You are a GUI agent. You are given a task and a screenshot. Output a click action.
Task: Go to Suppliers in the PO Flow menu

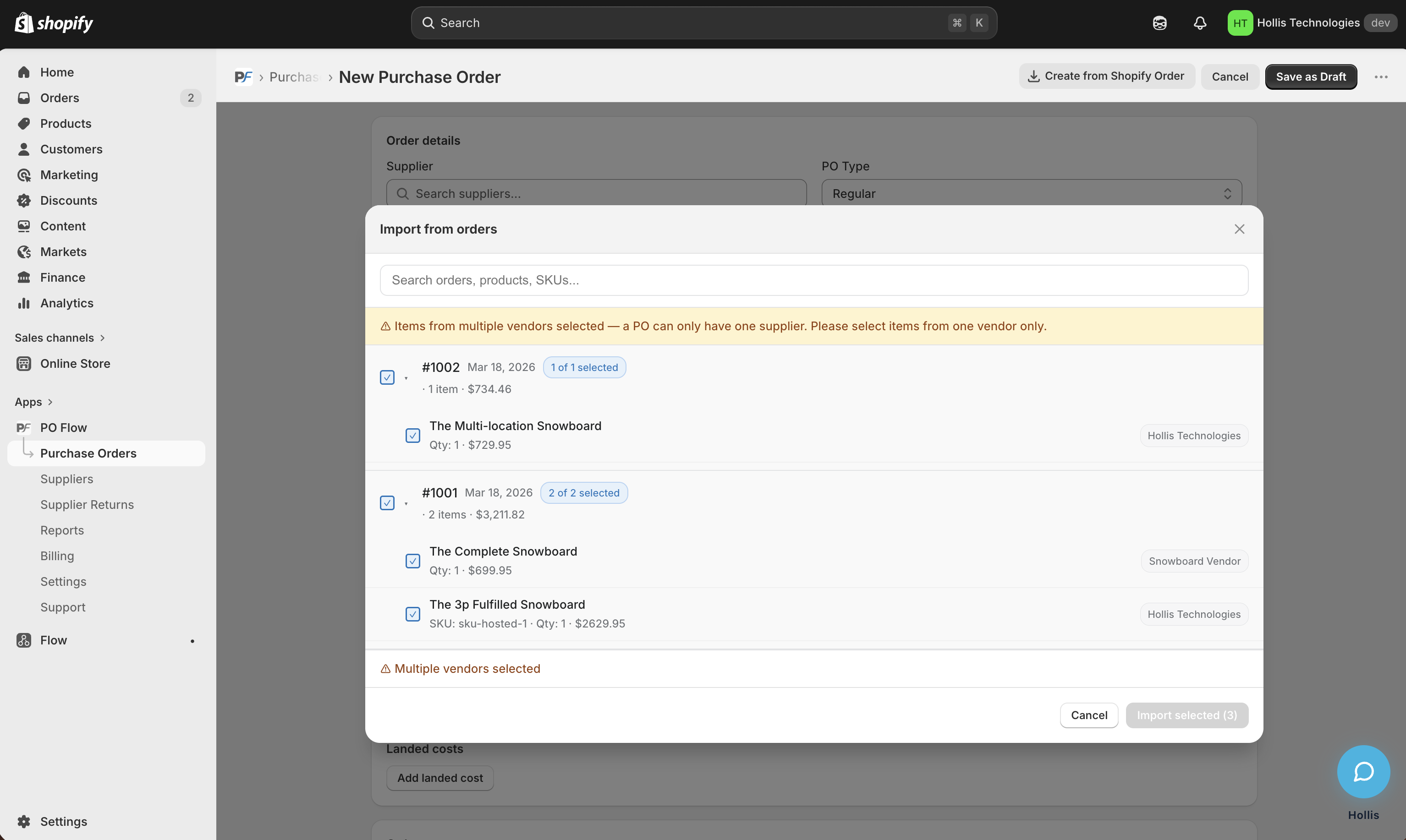tap(67, 479)
